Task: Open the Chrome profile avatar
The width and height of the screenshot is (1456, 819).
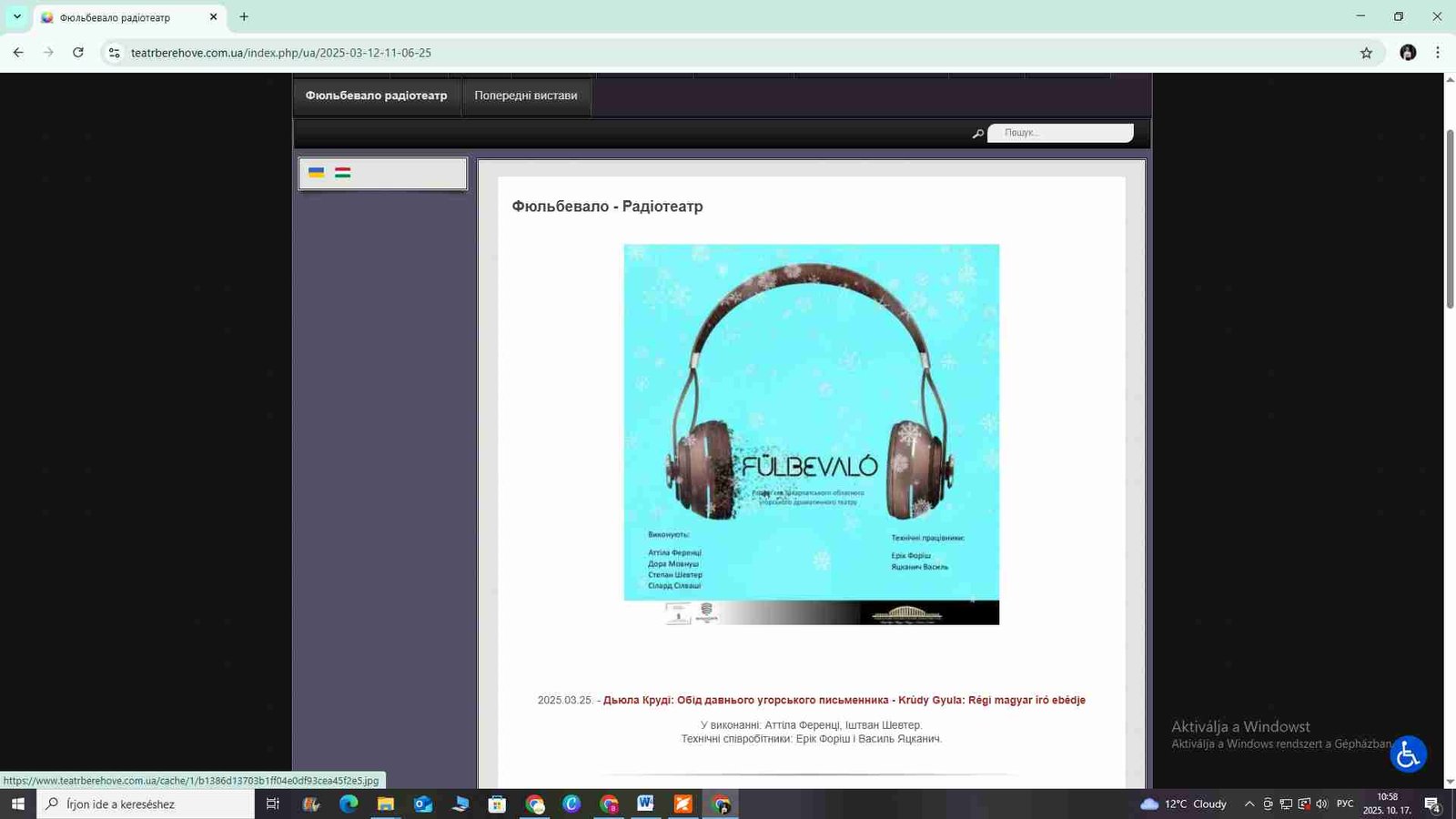Action: (1408, 53)
